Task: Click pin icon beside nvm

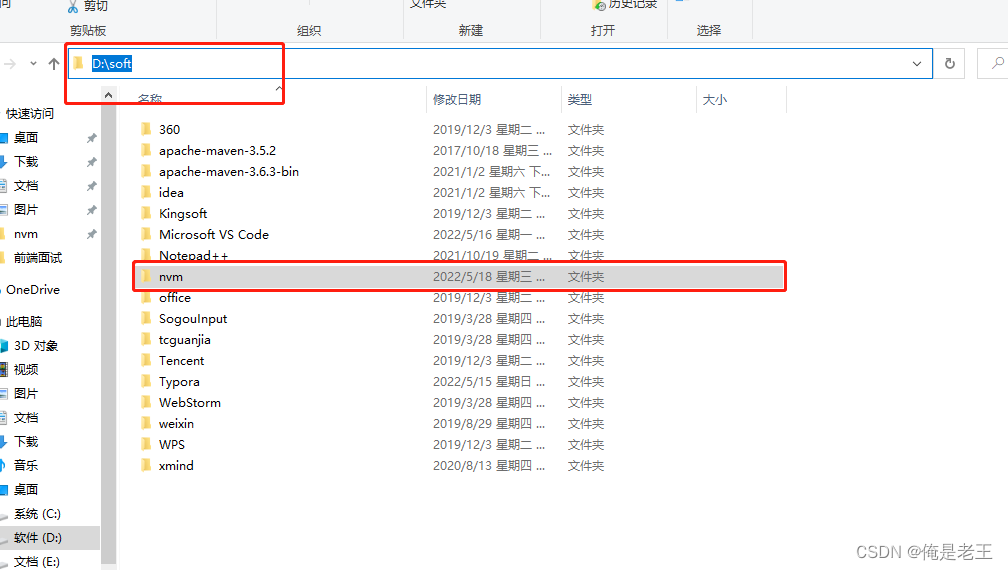Action: (91, 234)
